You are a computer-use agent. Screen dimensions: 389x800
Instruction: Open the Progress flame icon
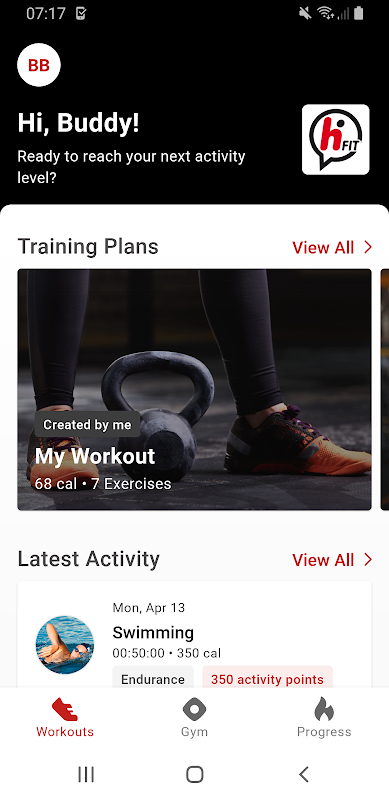tap(324, 709)
